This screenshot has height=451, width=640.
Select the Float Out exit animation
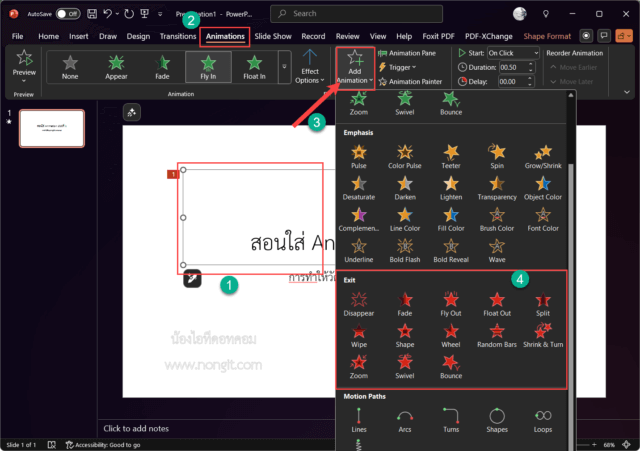(x=497, y=304)
